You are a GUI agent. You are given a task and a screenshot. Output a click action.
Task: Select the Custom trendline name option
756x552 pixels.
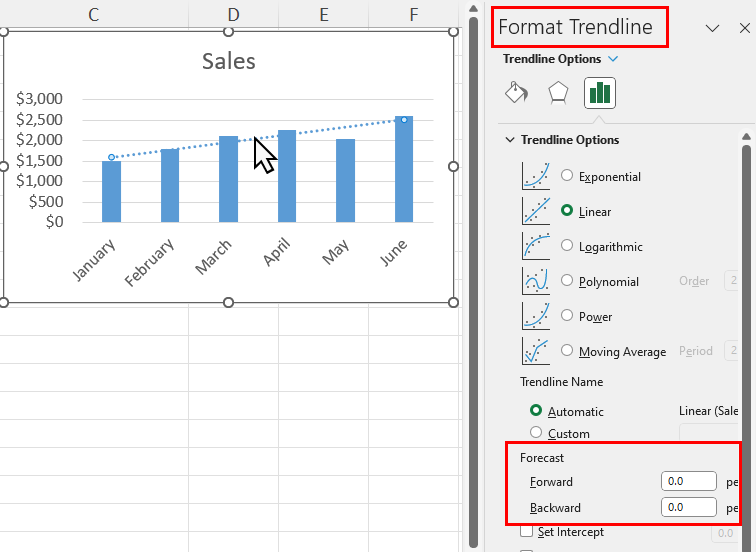[x=536, y=432]
